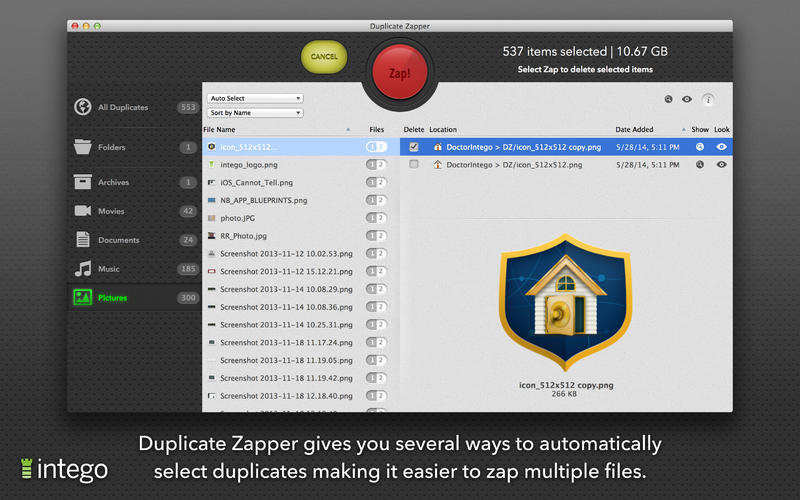Viewport: 800px width, 500px height.
Task: Select the Music note icon
Action: click(83, 268)
